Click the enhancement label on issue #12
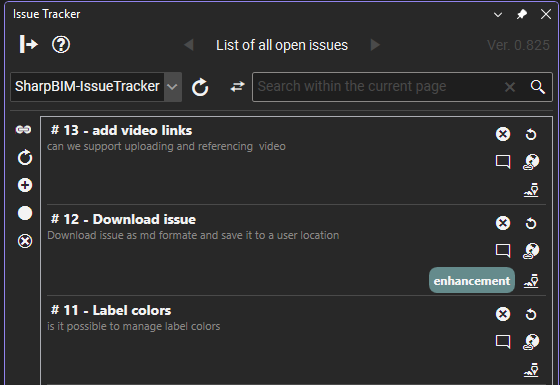Image resolution: width=560 pixels, height=385 pixels. (472, 280)
